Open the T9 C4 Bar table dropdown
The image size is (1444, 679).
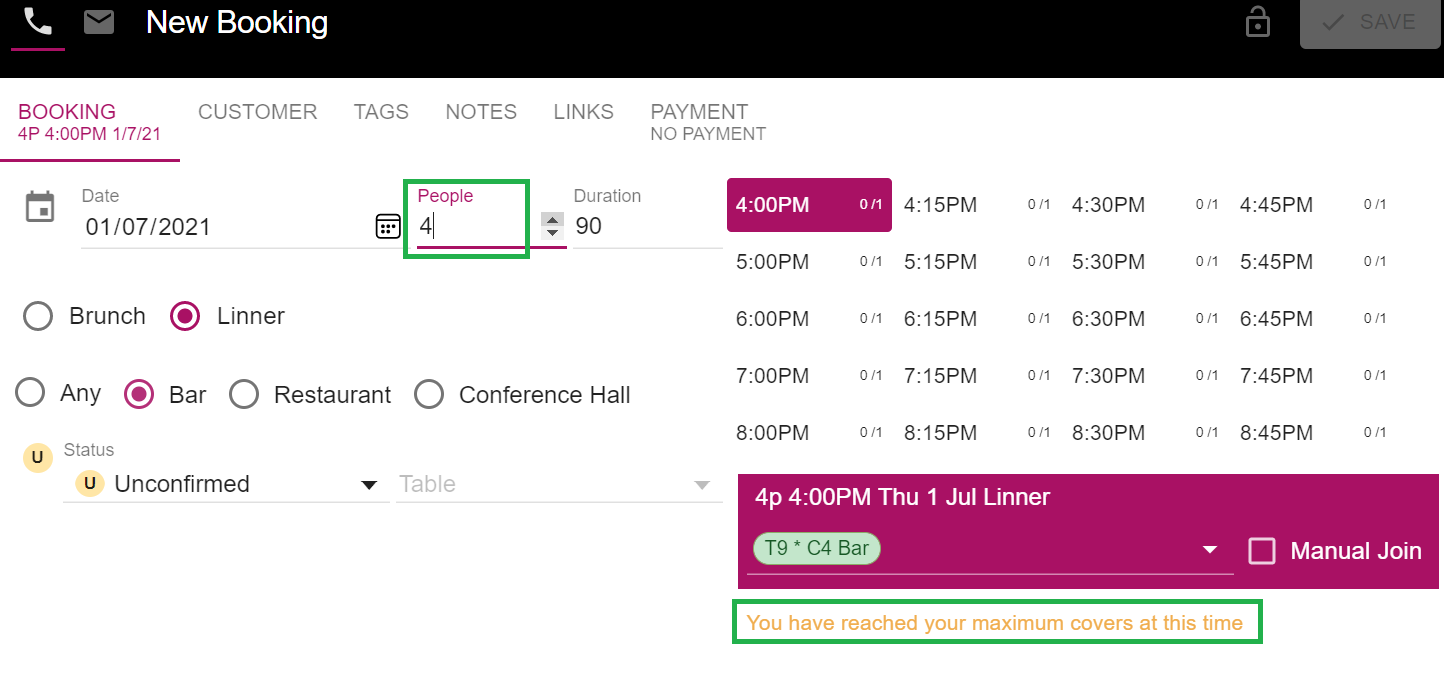(1210, 549)
